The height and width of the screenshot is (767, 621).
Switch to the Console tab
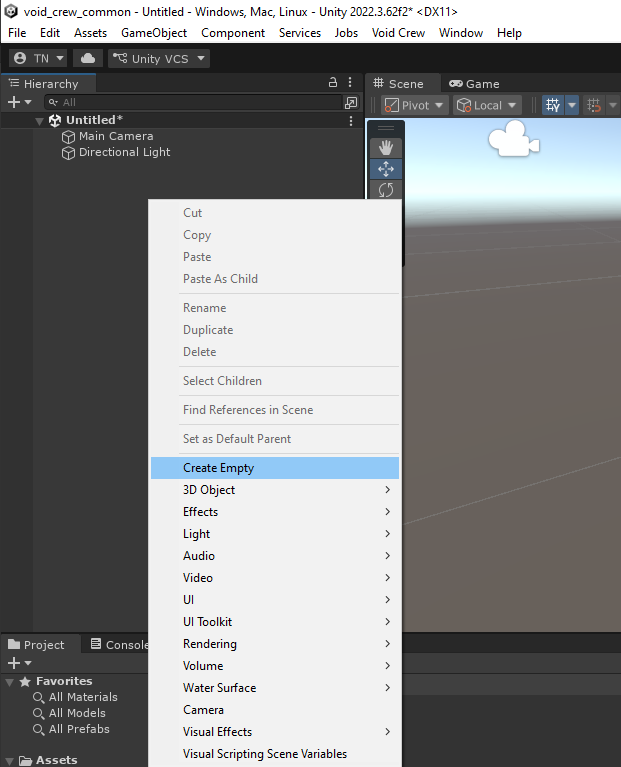(120, 645)
